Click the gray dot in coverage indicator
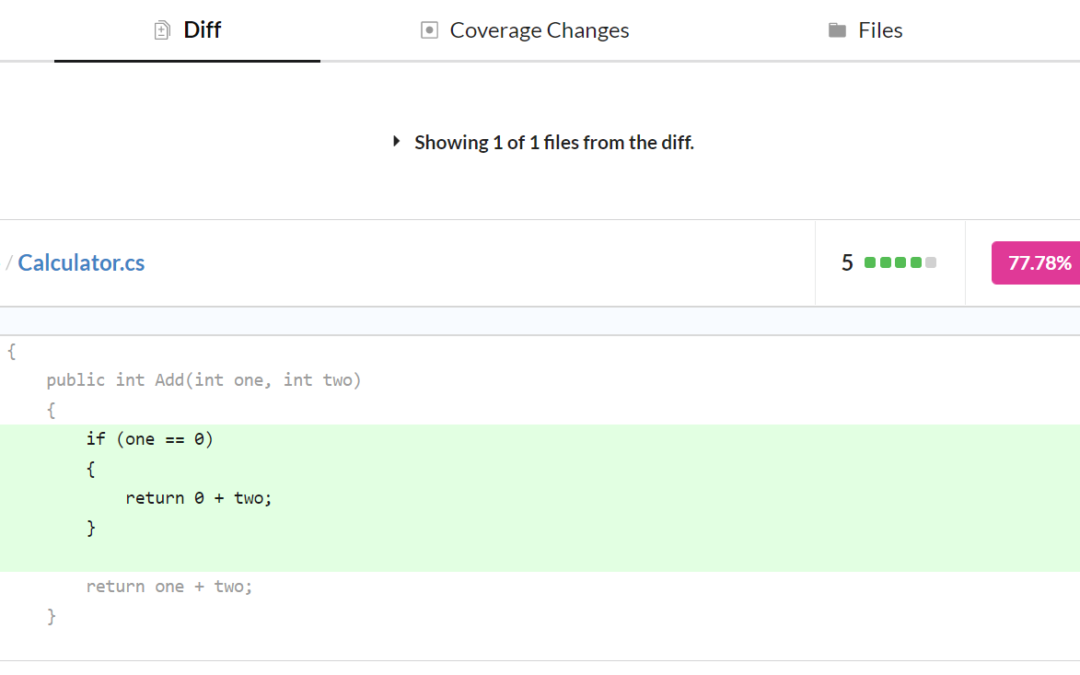The width and height of the screenshot is (1080, 675). coord(931,263)
